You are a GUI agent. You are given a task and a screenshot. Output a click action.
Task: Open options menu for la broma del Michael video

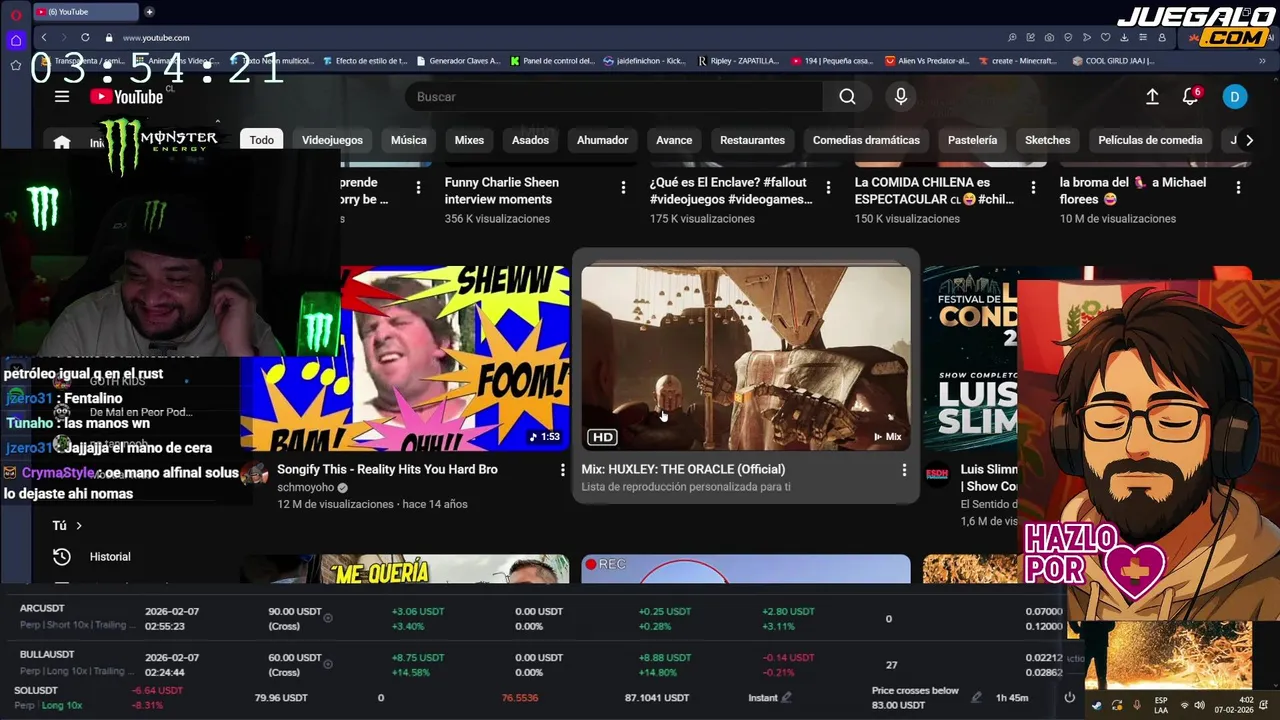tap(1238, 188)
